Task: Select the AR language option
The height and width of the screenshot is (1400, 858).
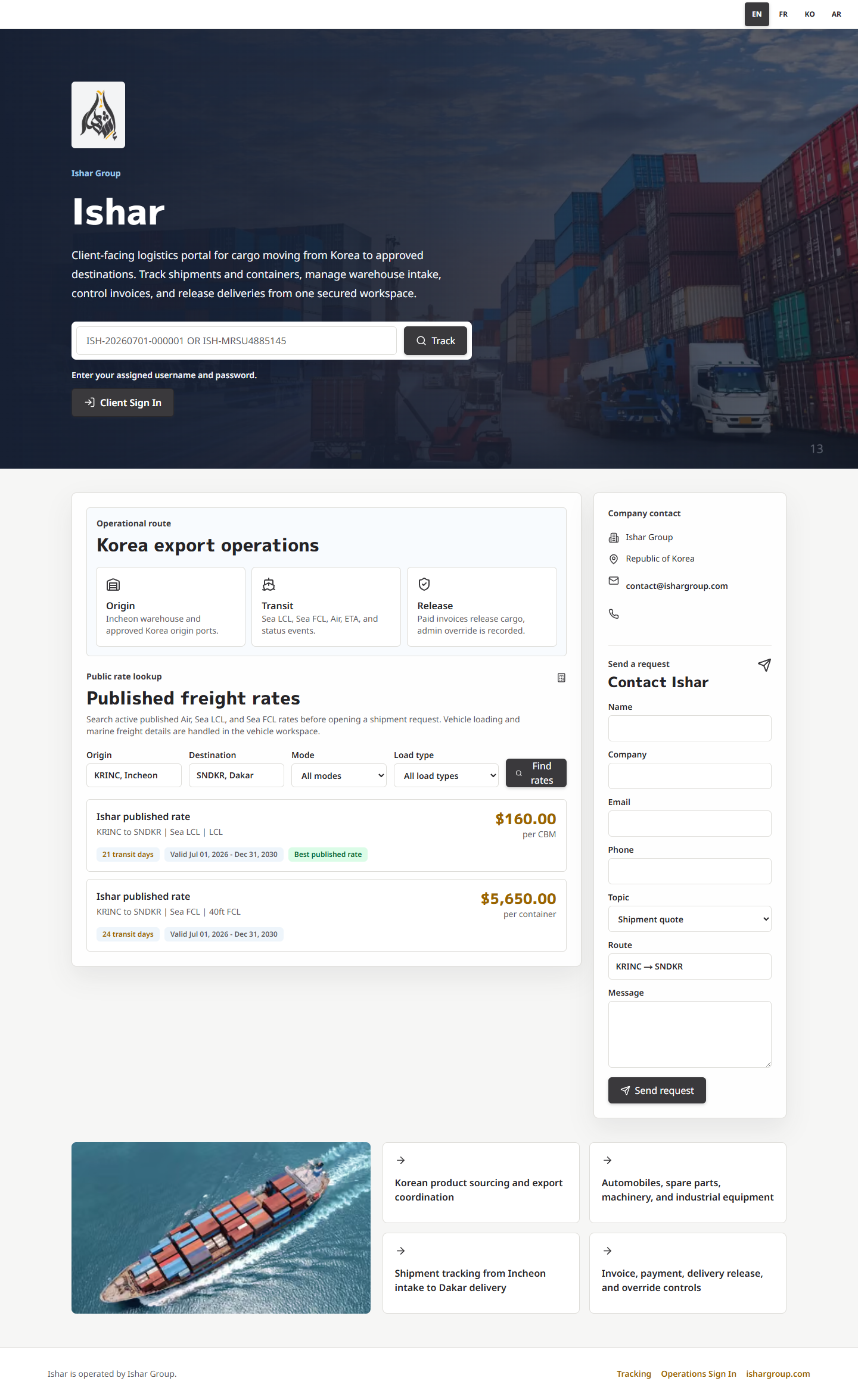Action: tap(837, 14)
